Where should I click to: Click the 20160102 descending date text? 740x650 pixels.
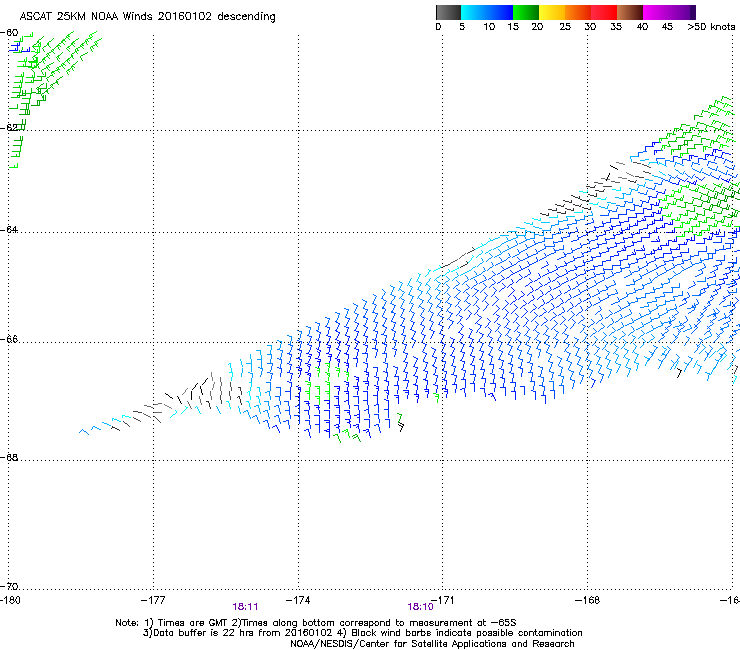[x=217, y=16]
